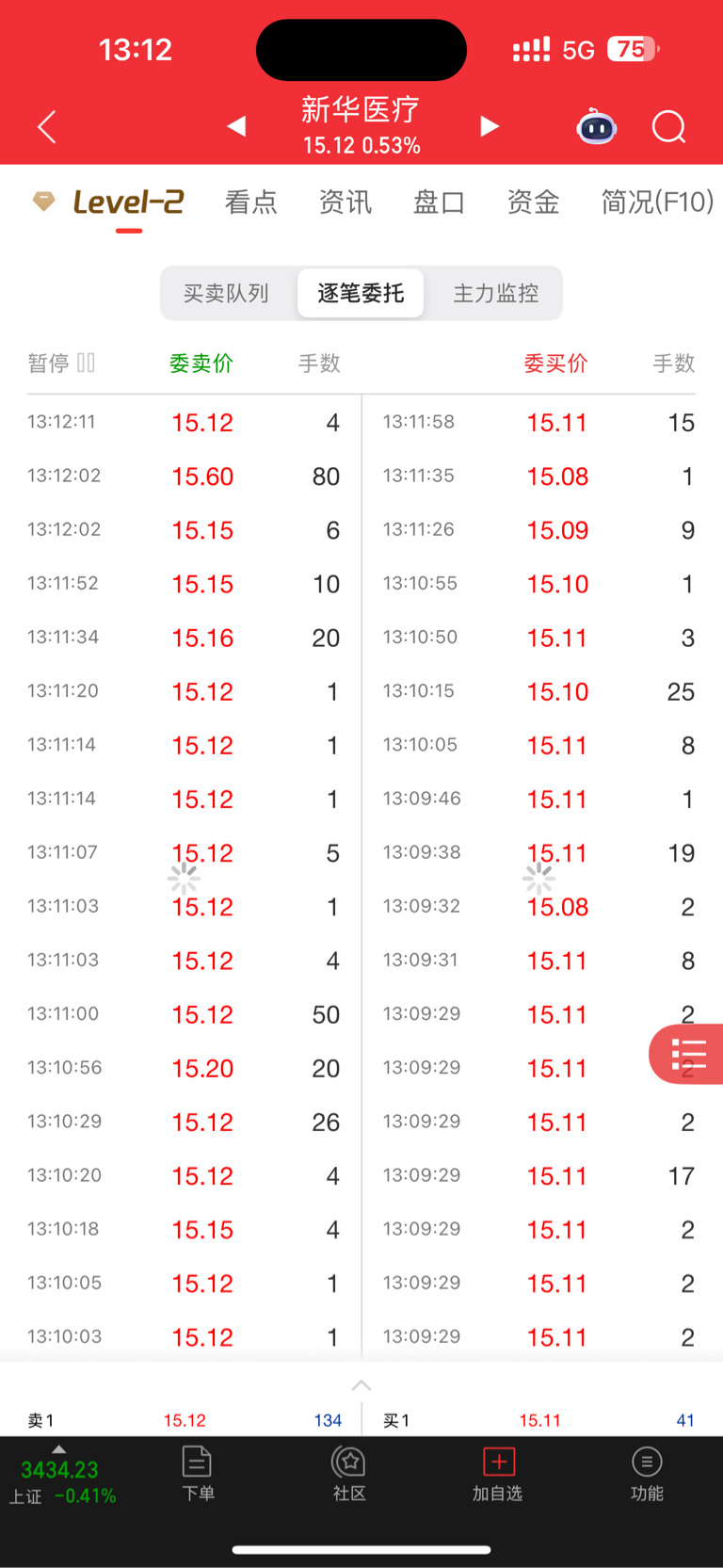
Task: Open the robot assistant icon
Action: (597, 127)
